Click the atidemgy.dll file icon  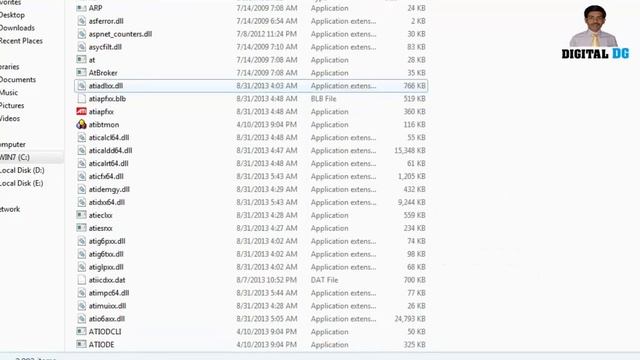81,189
